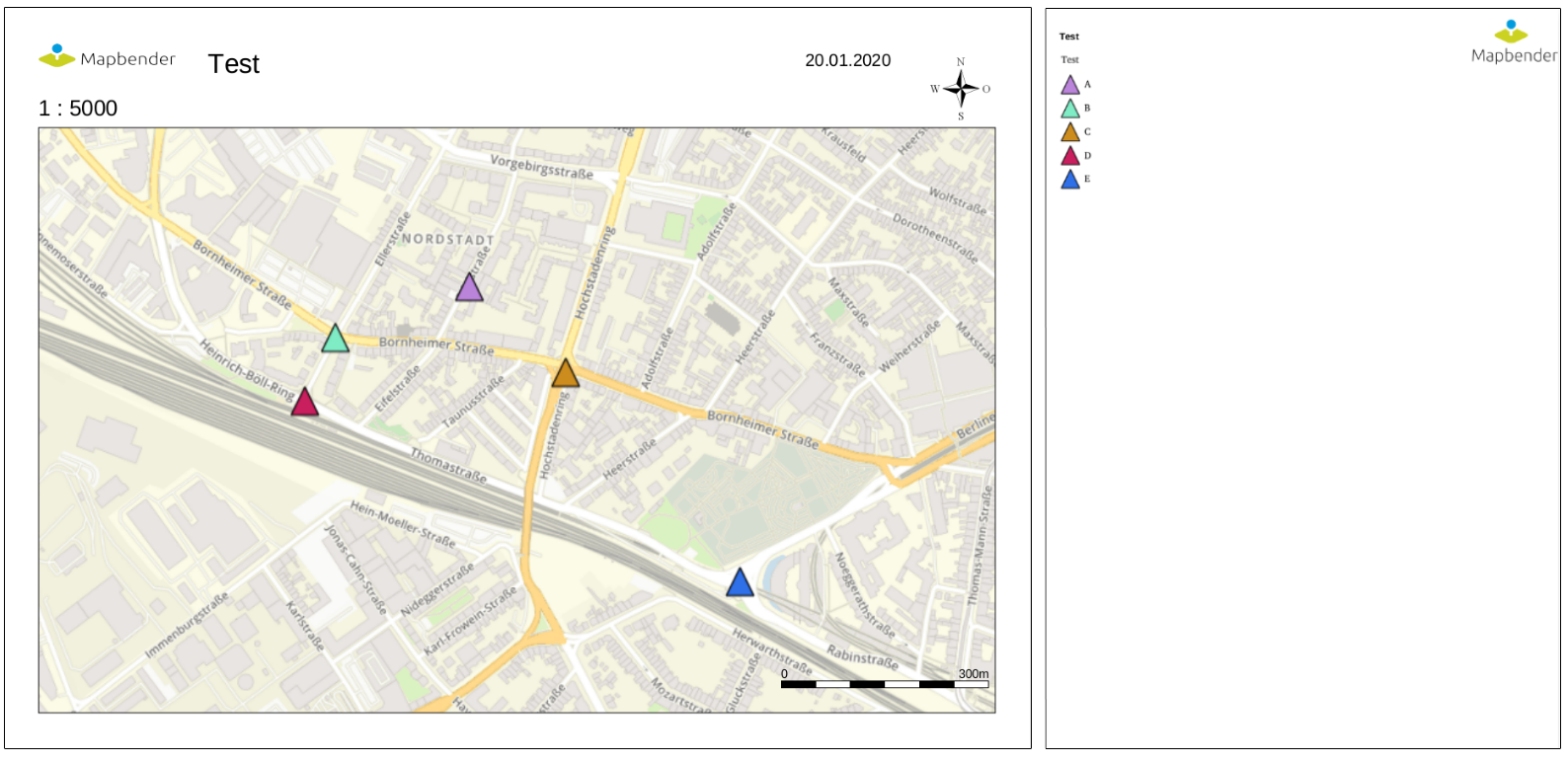The image size is (1568, 763).
Task: Click the orange legend symbol C
Action: (x=1070, y=132)
